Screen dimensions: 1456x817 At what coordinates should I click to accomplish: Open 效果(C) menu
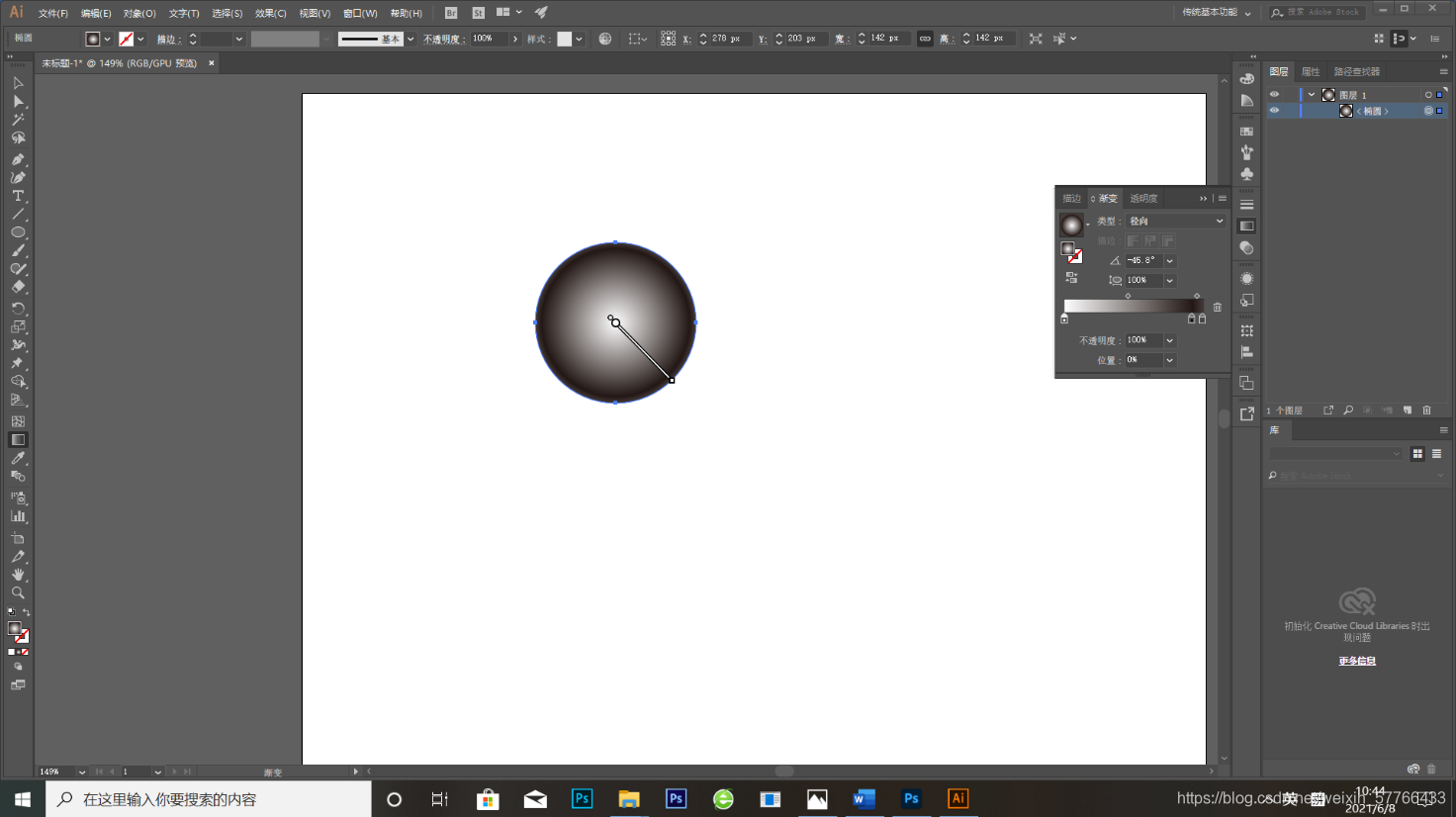coord(270,13)
